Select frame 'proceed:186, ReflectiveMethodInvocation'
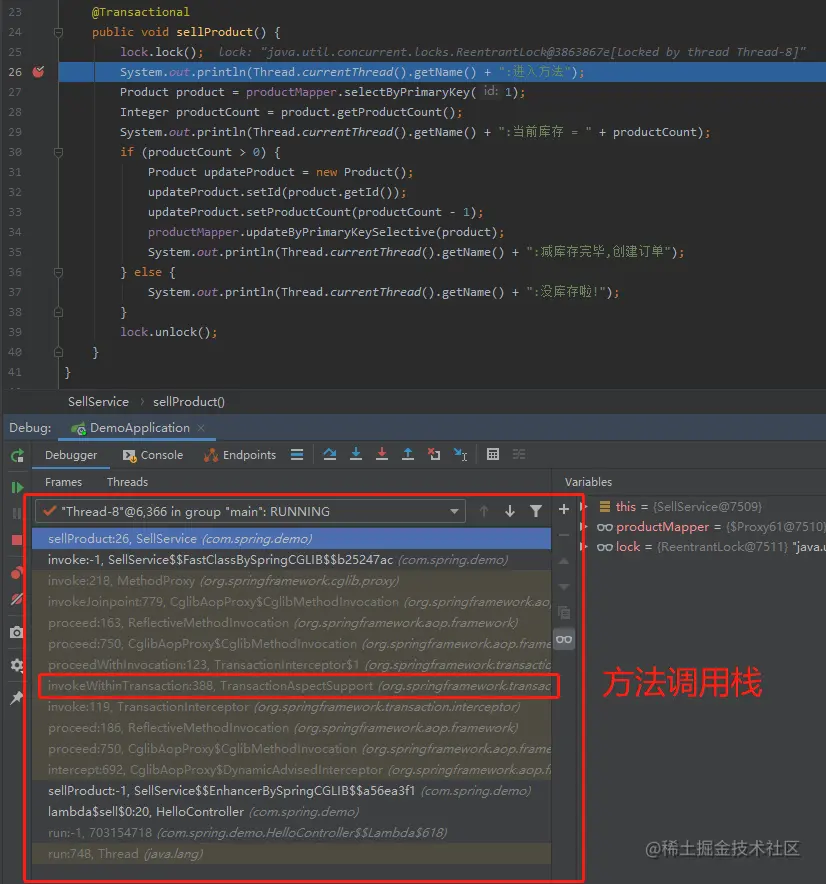 pos(291,728)
